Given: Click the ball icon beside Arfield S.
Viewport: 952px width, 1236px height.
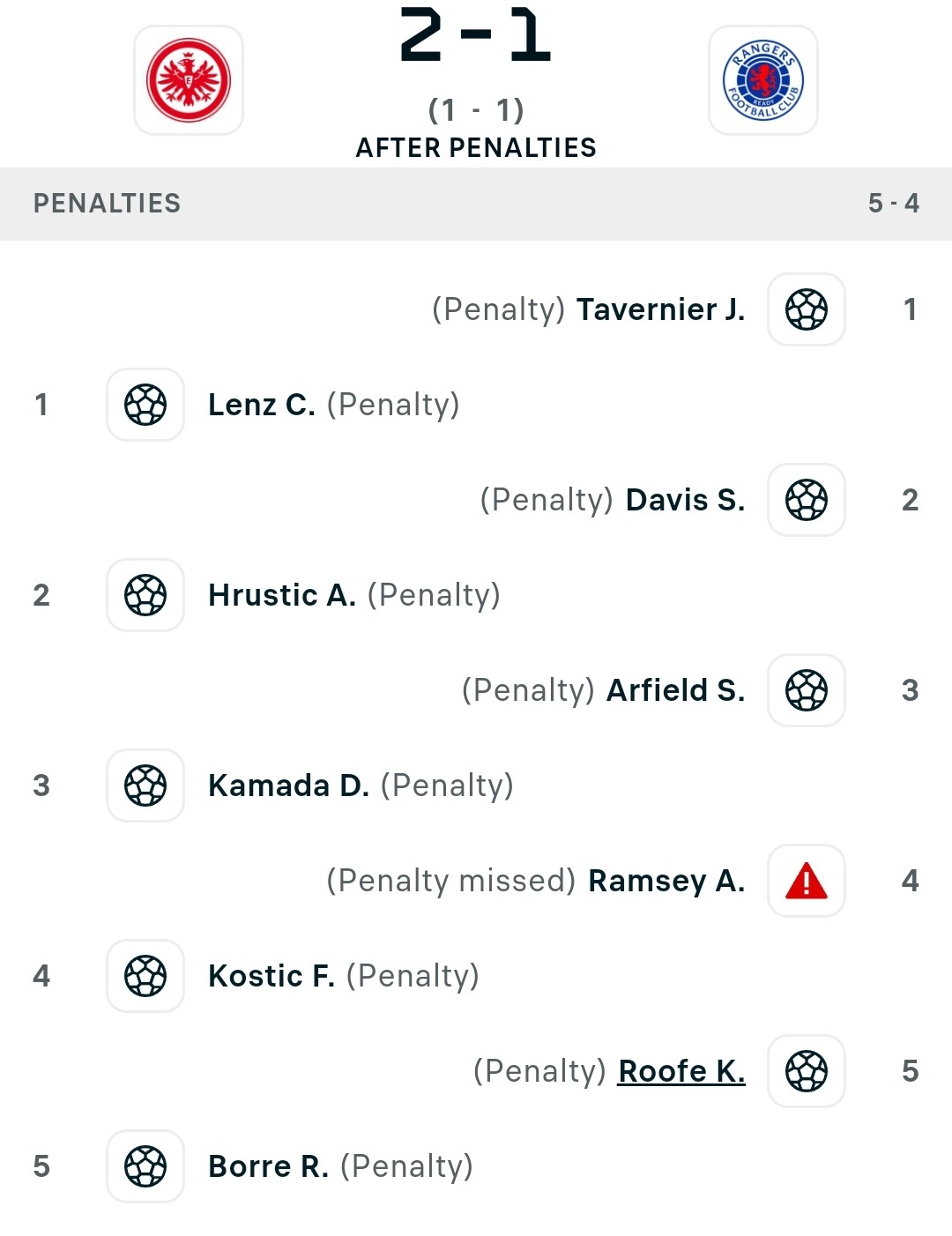Looking at the screenshot, I should point(807,690).
